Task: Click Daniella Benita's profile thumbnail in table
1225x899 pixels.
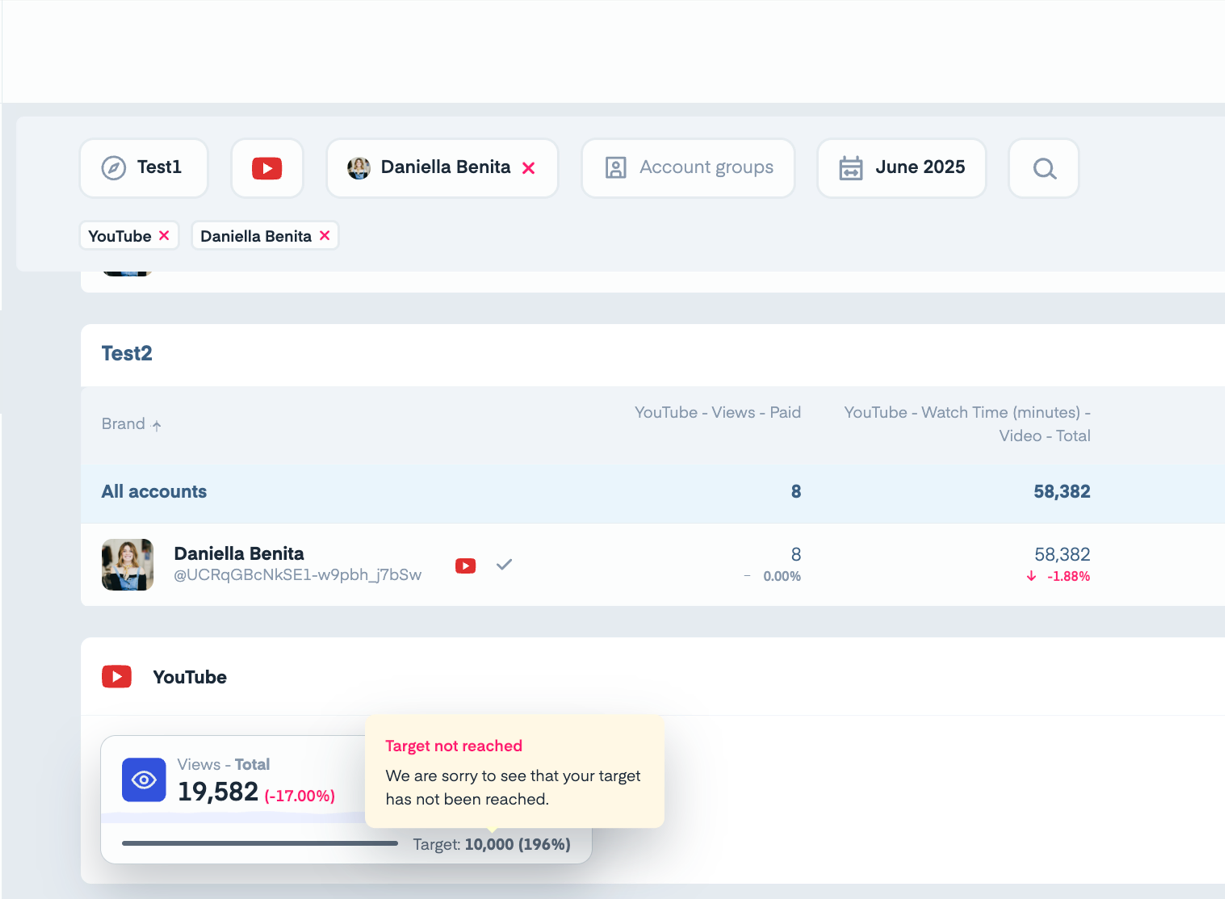Action: click(x=127, y=564)
